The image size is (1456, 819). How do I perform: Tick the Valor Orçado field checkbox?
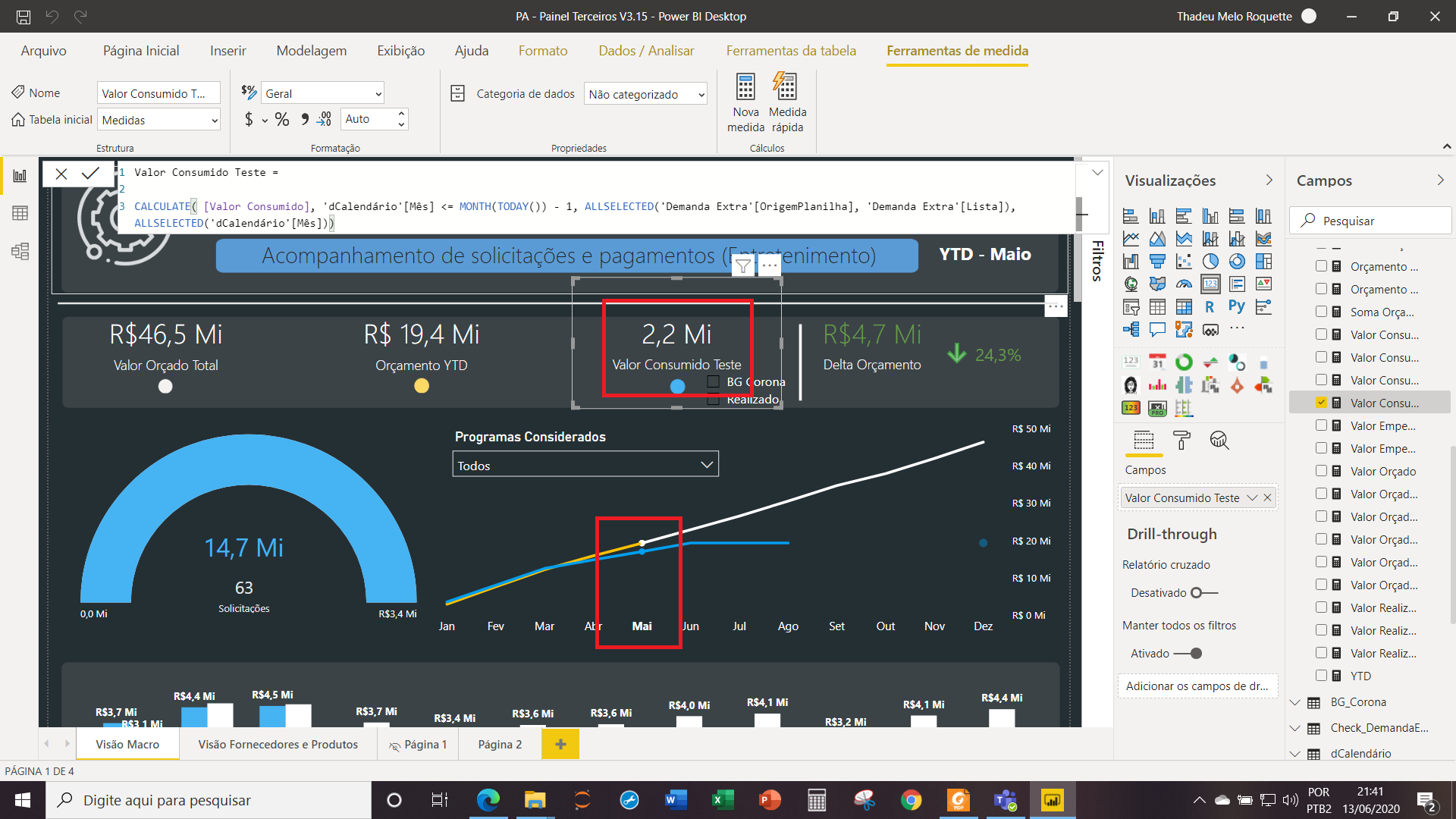click(x=1321, y=471)
